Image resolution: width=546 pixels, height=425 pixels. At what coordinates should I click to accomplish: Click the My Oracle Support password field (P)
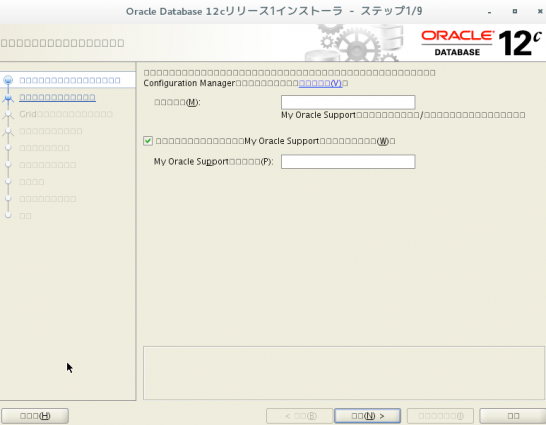click(x=348, y=162)
